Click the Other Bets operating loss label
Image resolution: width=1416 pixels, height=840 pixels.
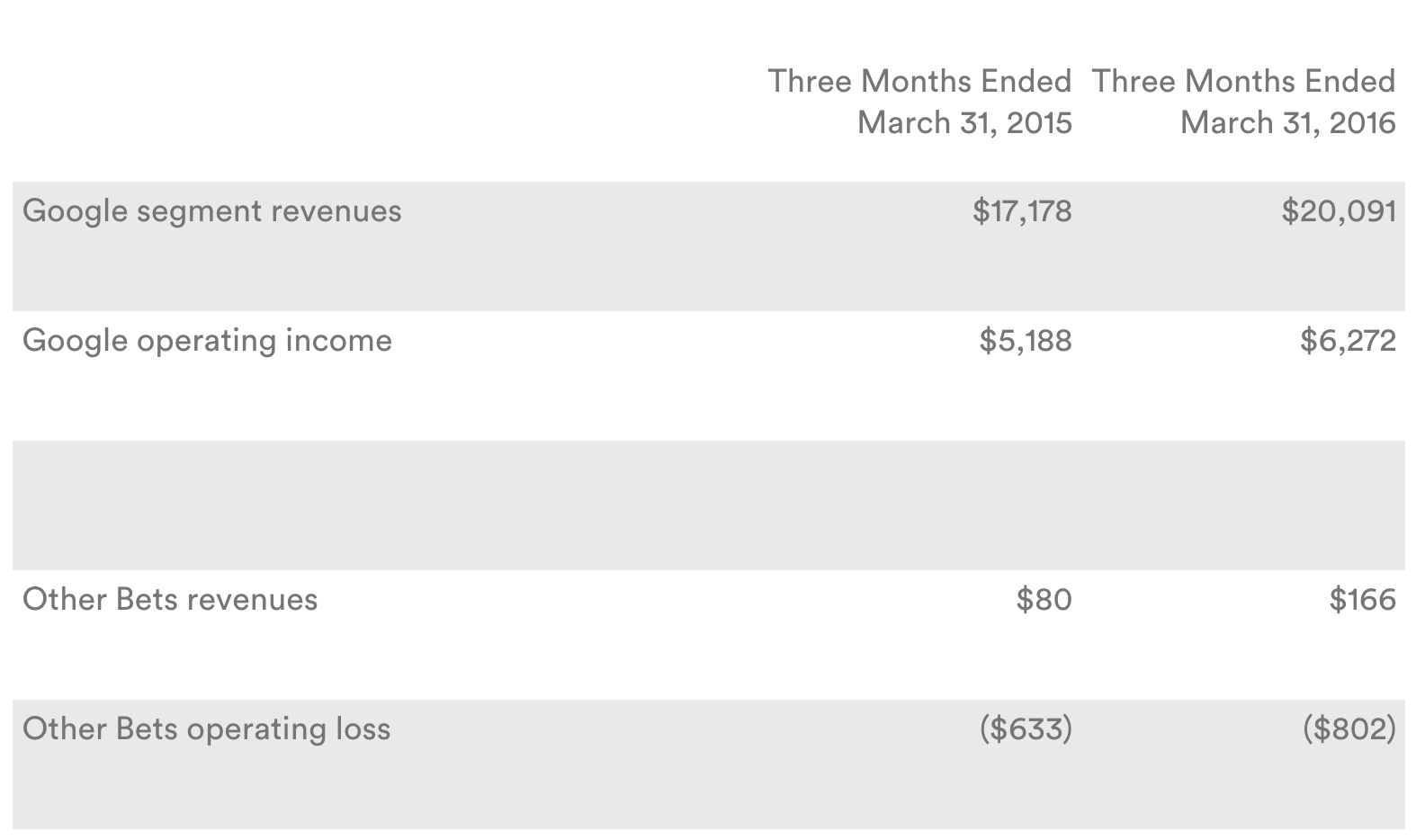207,729
